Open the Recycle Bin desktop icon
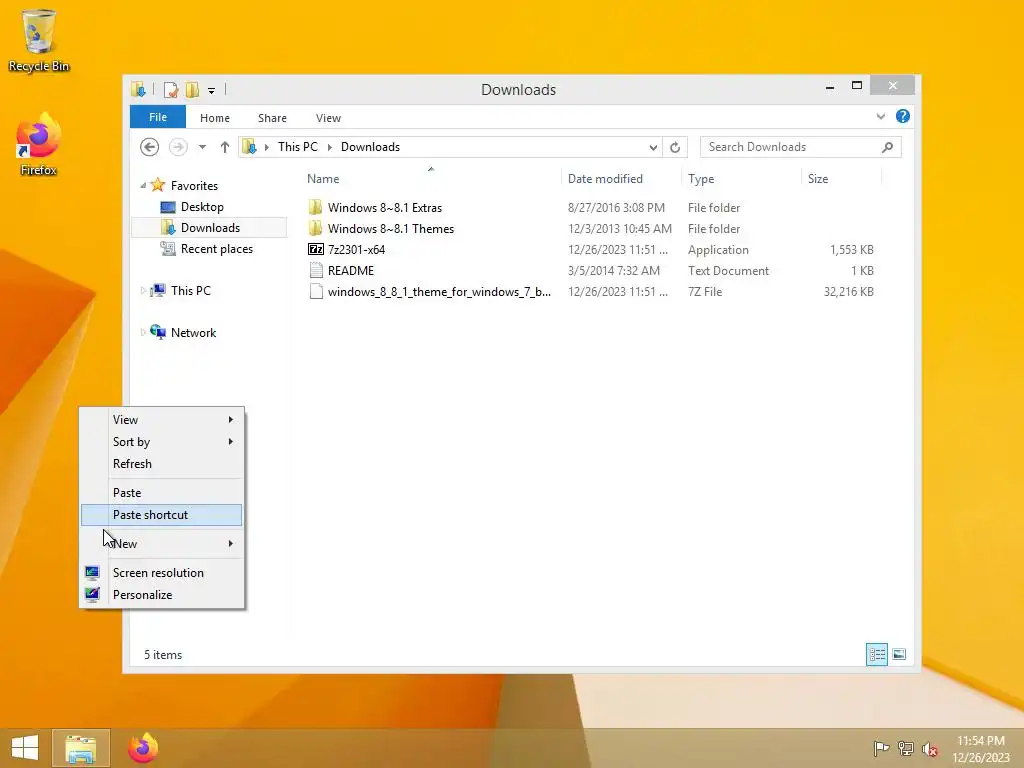The image size is (1024, 768). click(x=39, y=40)
